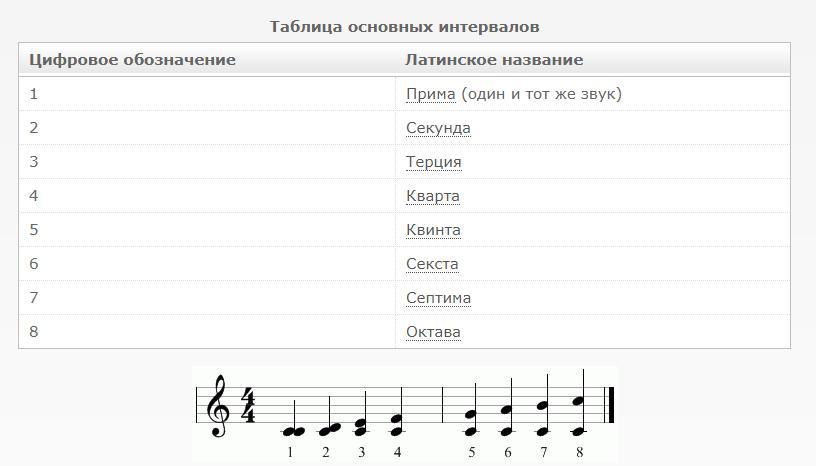
Task: Click the fifth interval notes above number 5
Action: pos(471,423)
